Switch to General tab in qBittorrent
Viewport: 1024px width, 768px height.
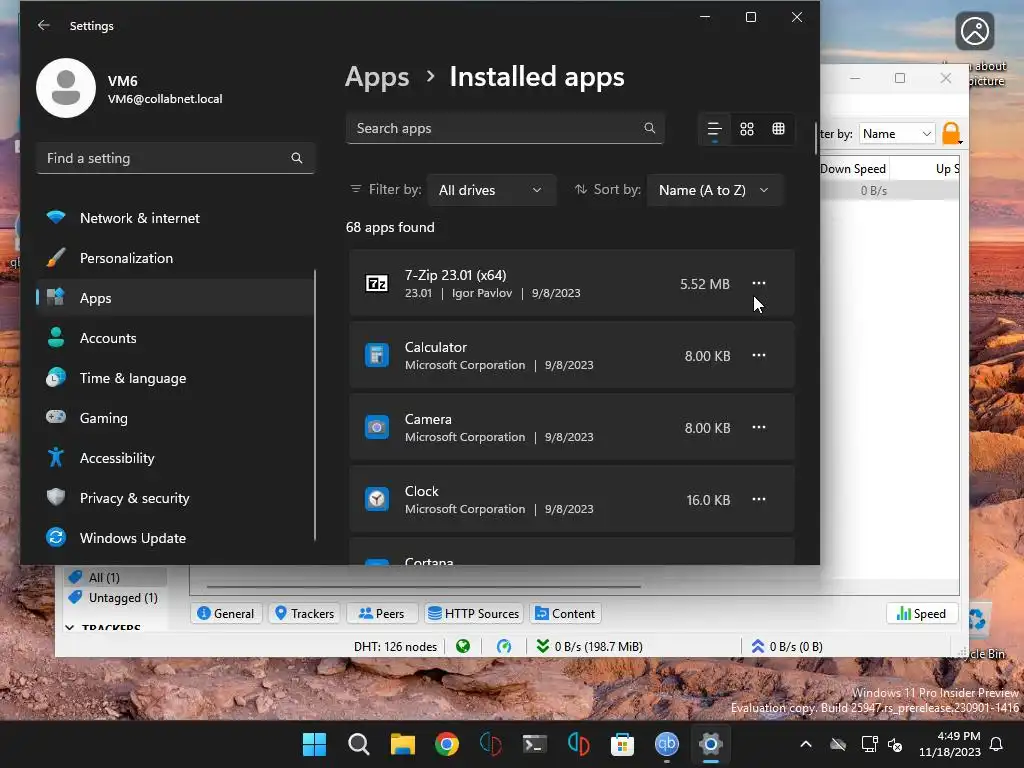[x=226, y=613]
